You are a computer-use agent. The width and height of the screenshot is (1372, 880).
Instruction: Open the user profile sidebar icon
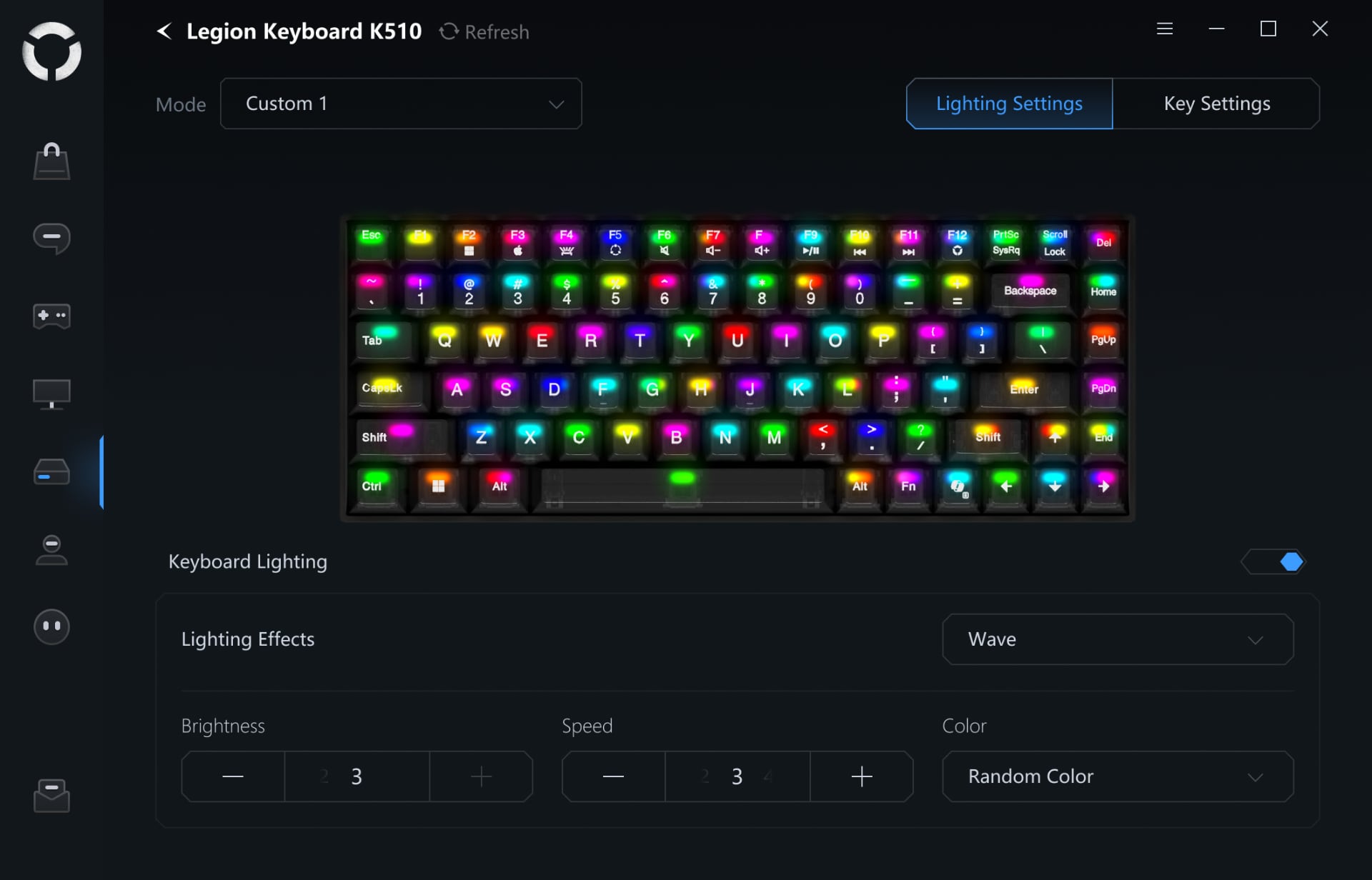click(x=51, y=550)
